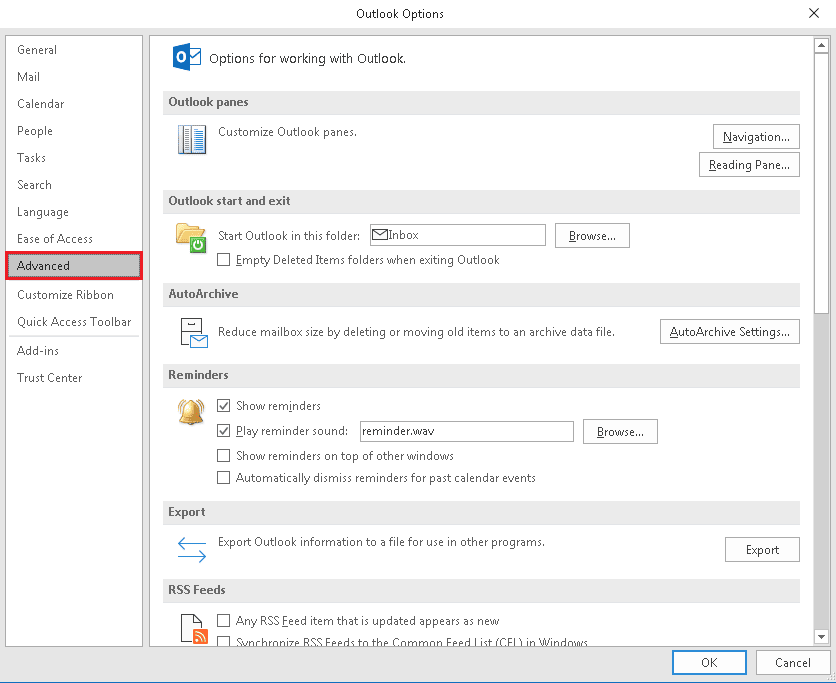Click Cancel to discard changes
The image size is (836, 683).
click(792, 663)
